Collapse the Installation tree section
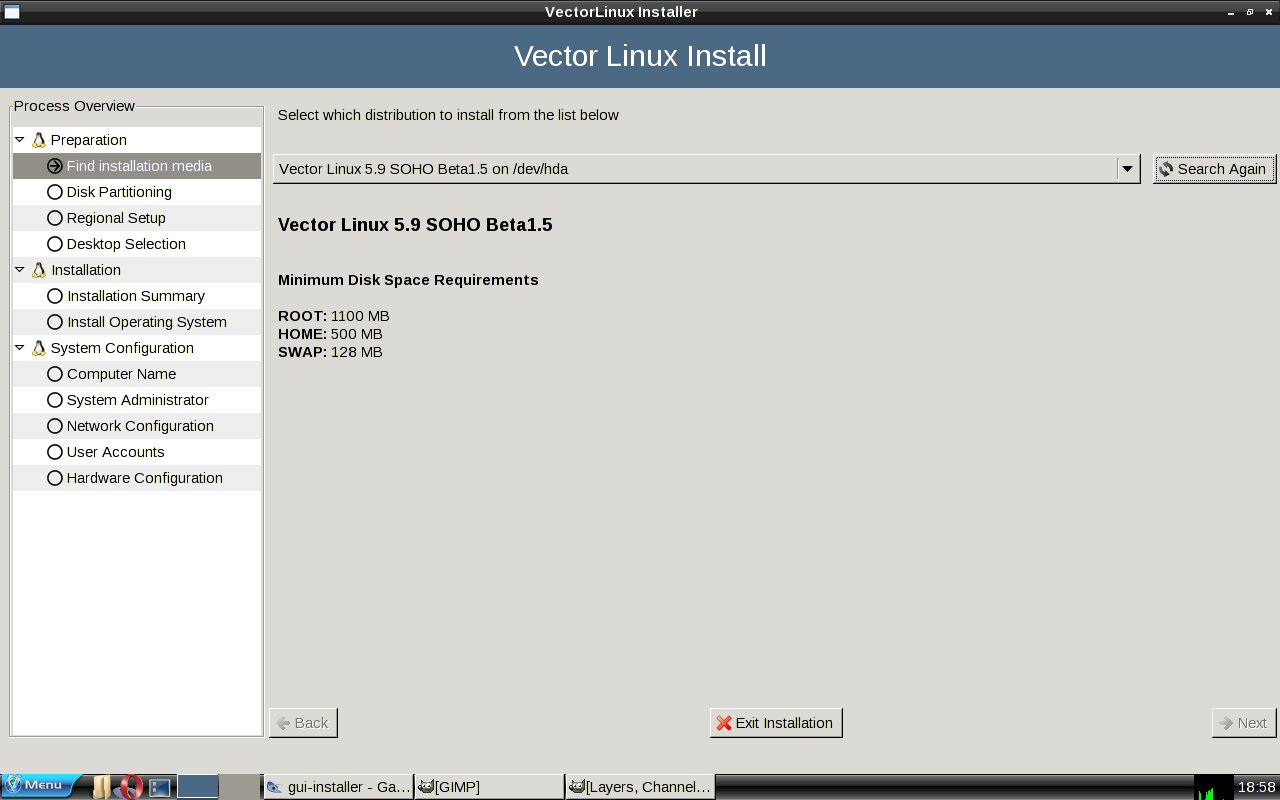This screenshot has height=800, width=1280. point(20,270)
